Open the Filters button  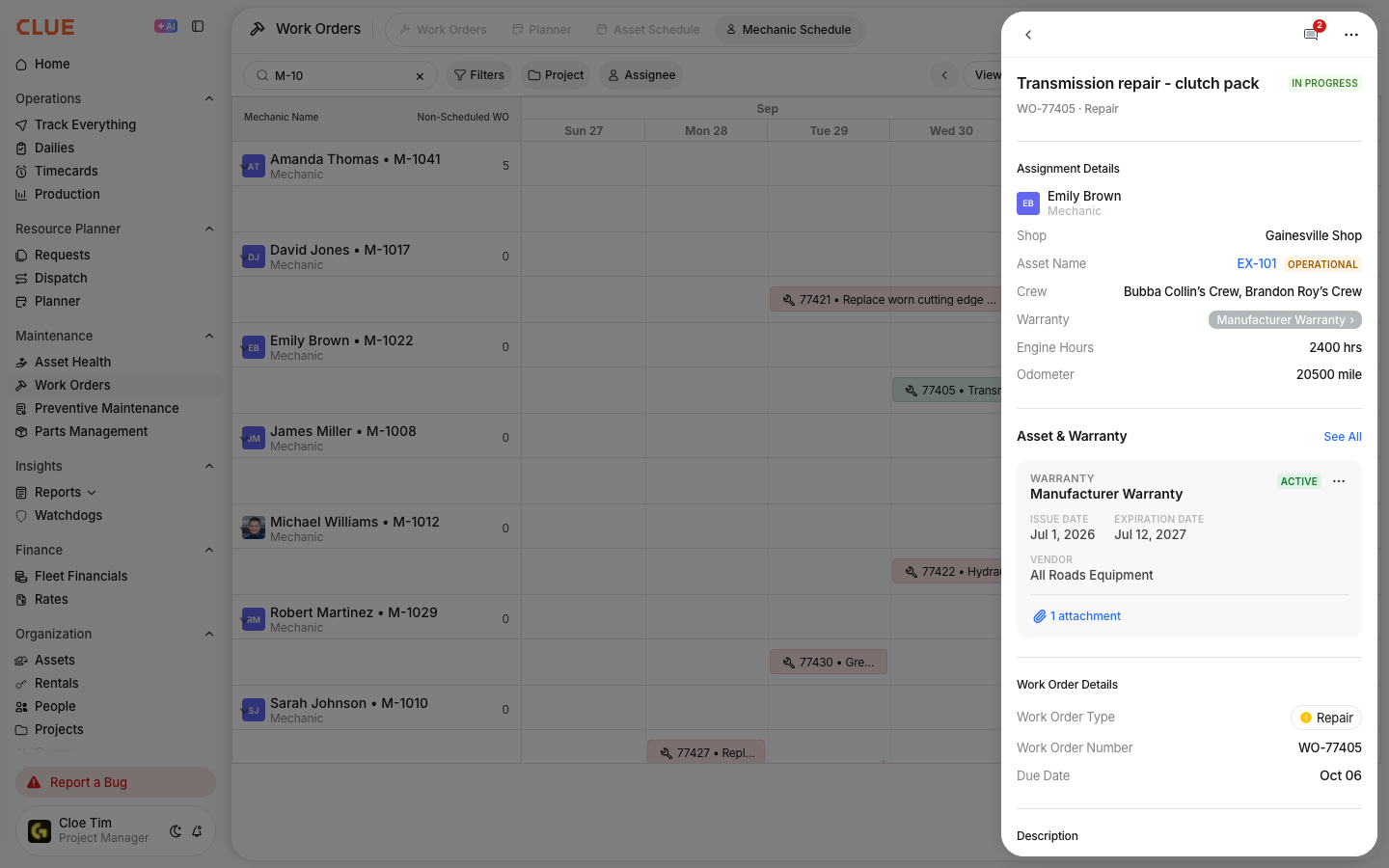(479, 75)
